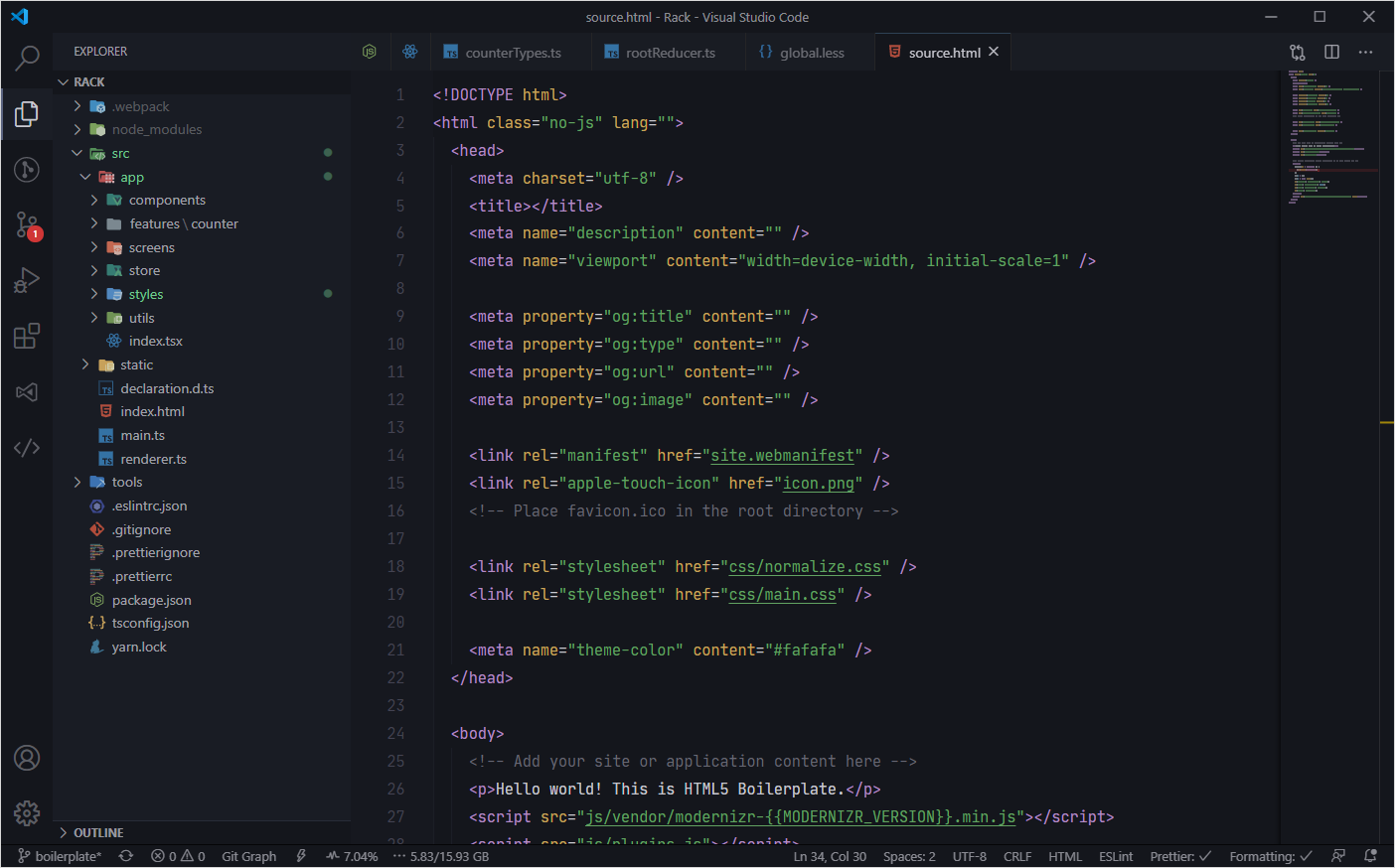Click the Formatting status toggle
This screenshot has width=1395, height=868.
pos(1271,856)
